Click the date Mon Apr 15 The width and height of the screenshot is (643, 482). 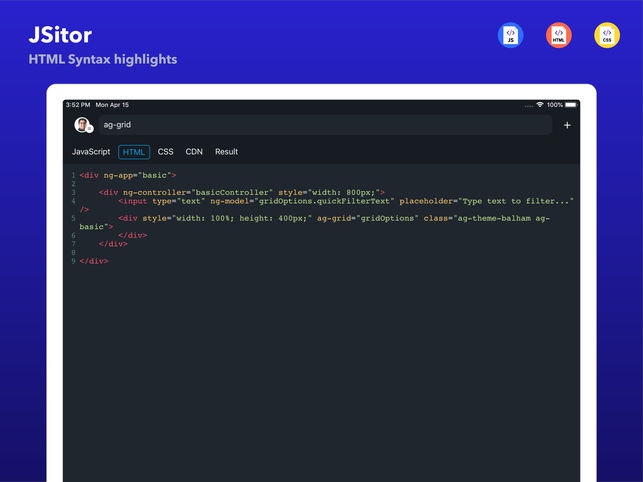pyautogui.click(x=112, y=105)
